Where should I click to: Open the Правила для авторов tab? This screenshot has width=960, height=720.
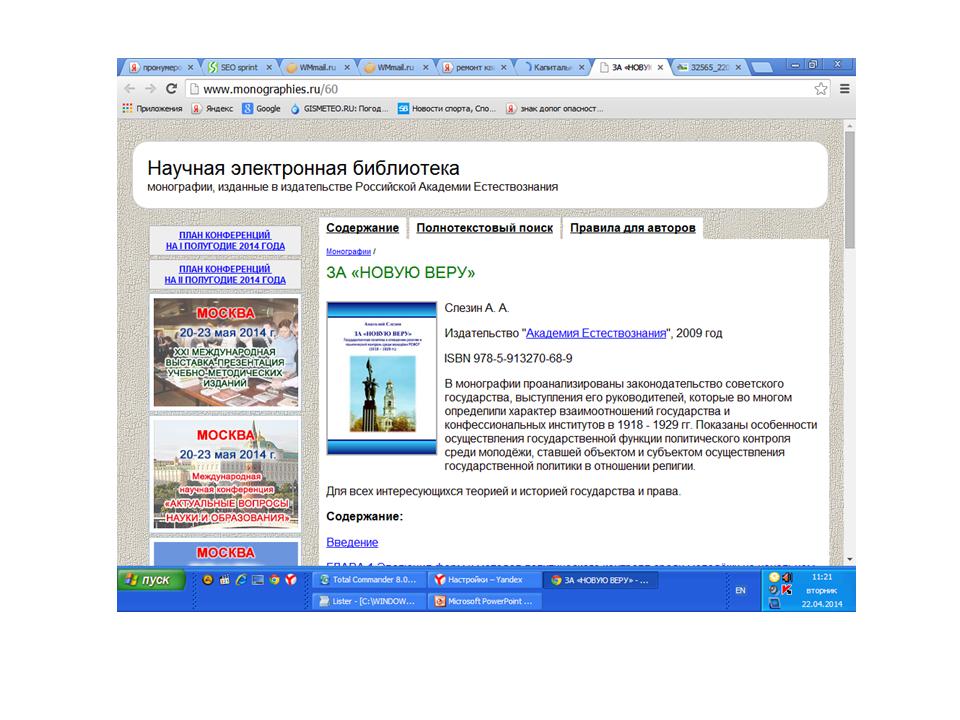pos(632,228)
